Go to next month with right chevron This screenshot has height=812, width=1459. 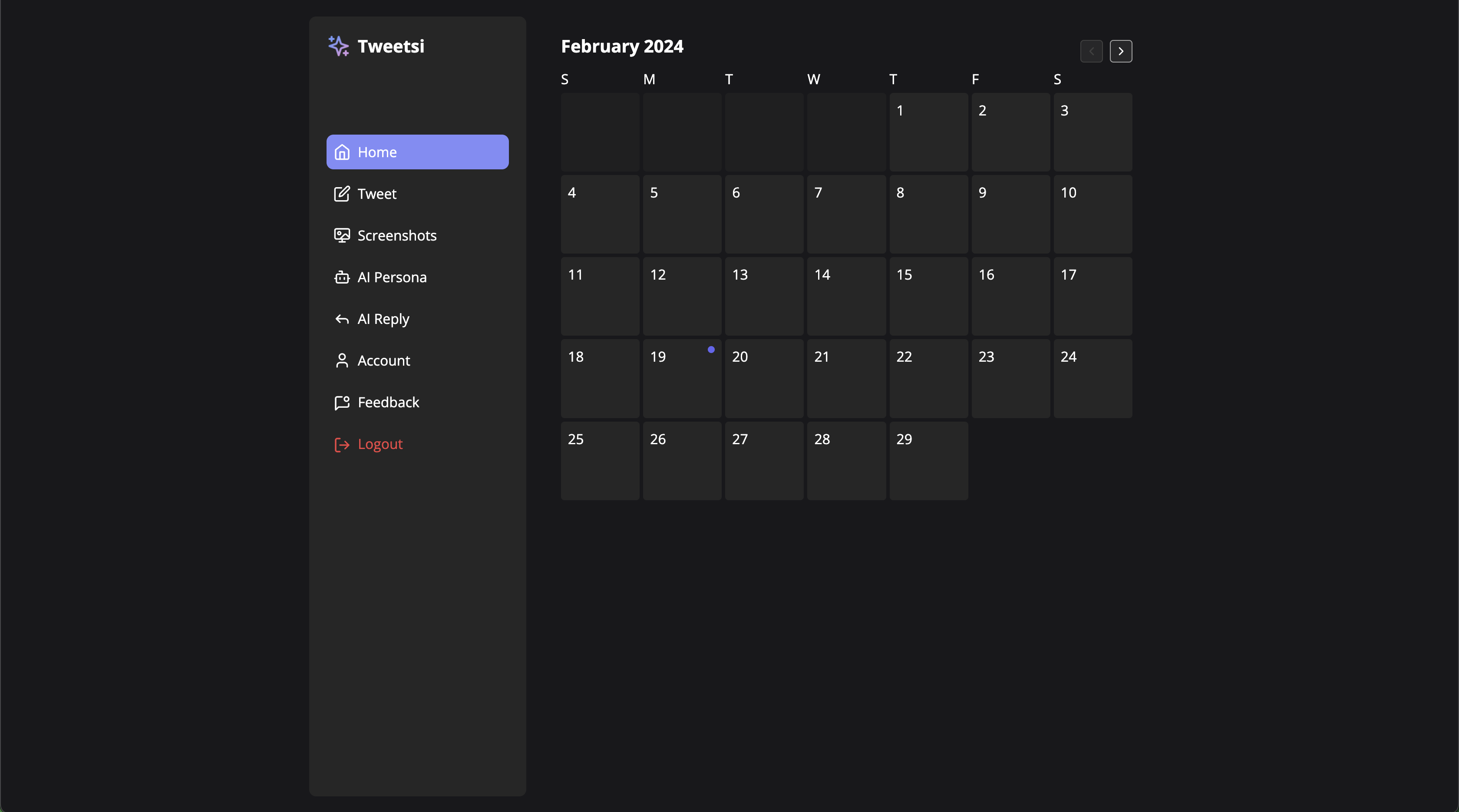click(x=1120, y=52)
